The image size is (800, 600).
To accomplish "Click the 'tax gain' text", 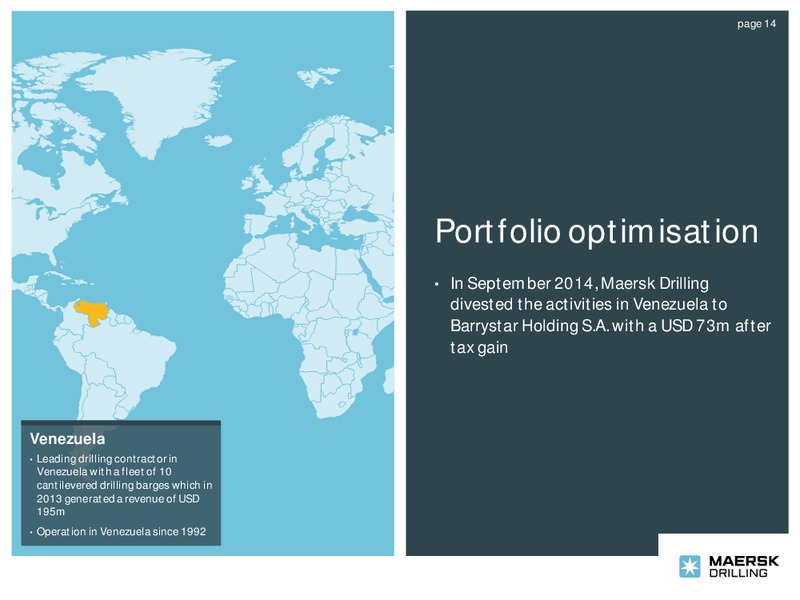I will click(x=479, y=347).
